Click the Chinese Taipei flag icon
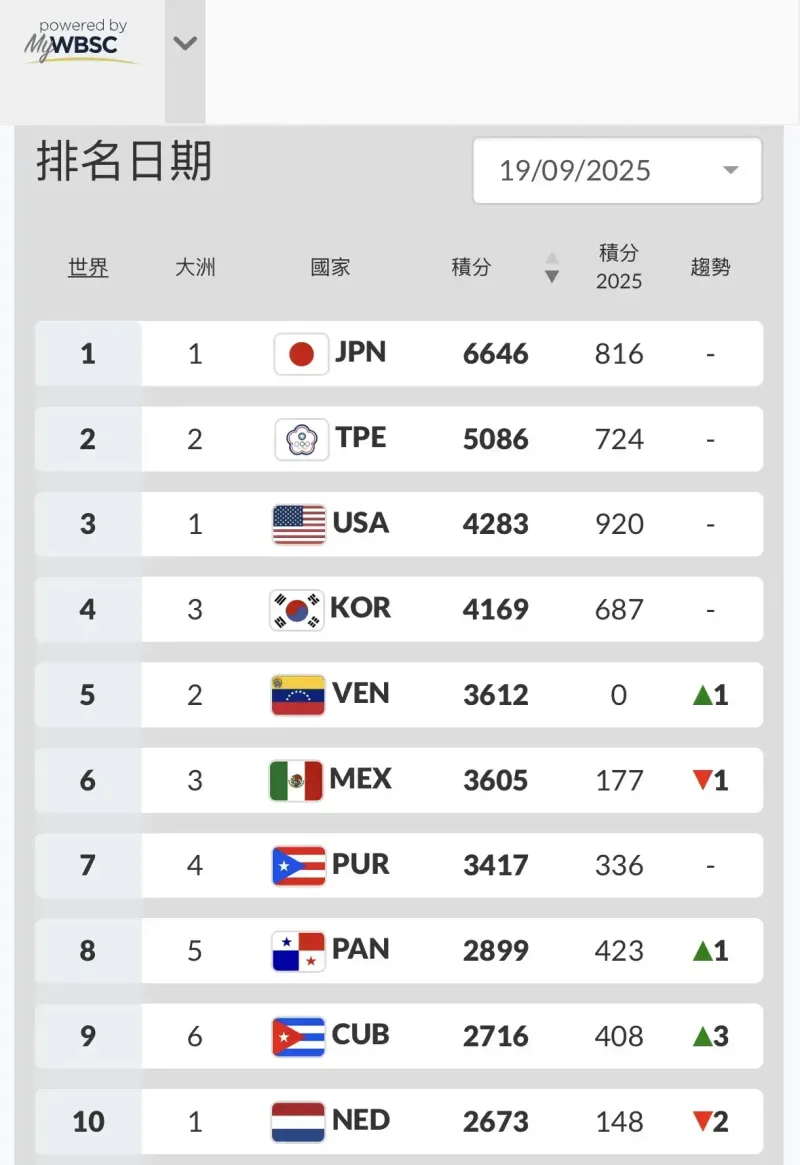Screen dimensions: 800x1165 (x=301, y=439)
